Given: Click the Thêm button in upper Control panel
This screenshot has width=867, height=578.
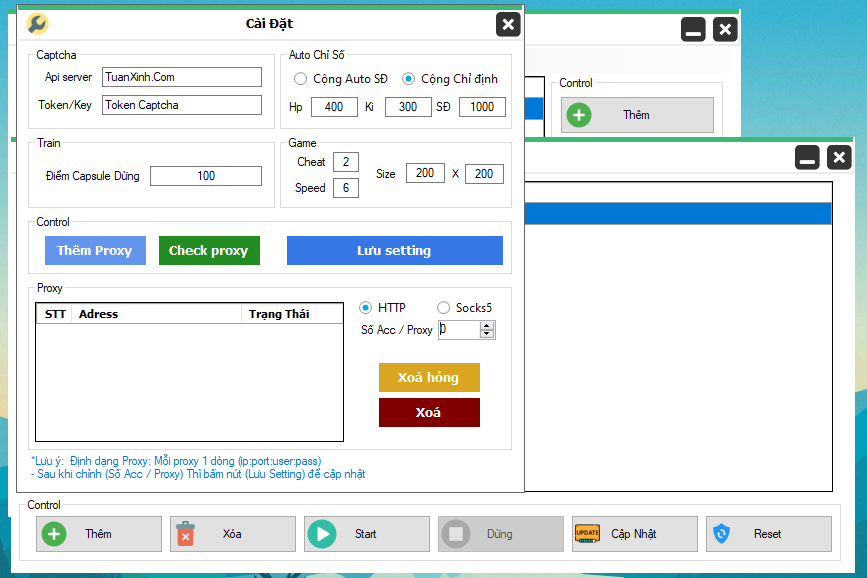Looking at the screenshot, I should tap(637, 115).
